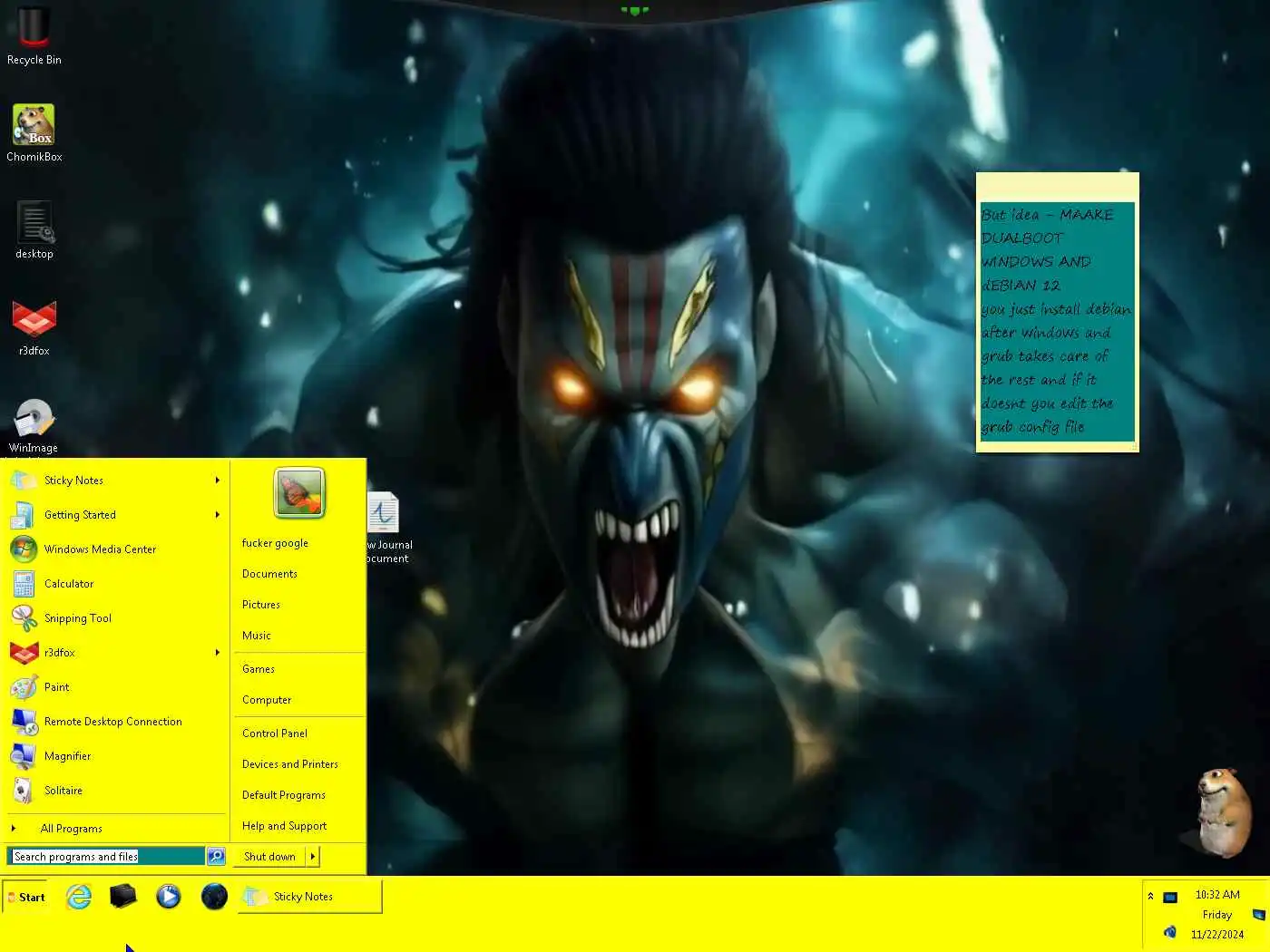The height and width of the screenshot is (952, 1270).
Task: Open Getting Started from Start menu
Action: click(x=107, y=515)
